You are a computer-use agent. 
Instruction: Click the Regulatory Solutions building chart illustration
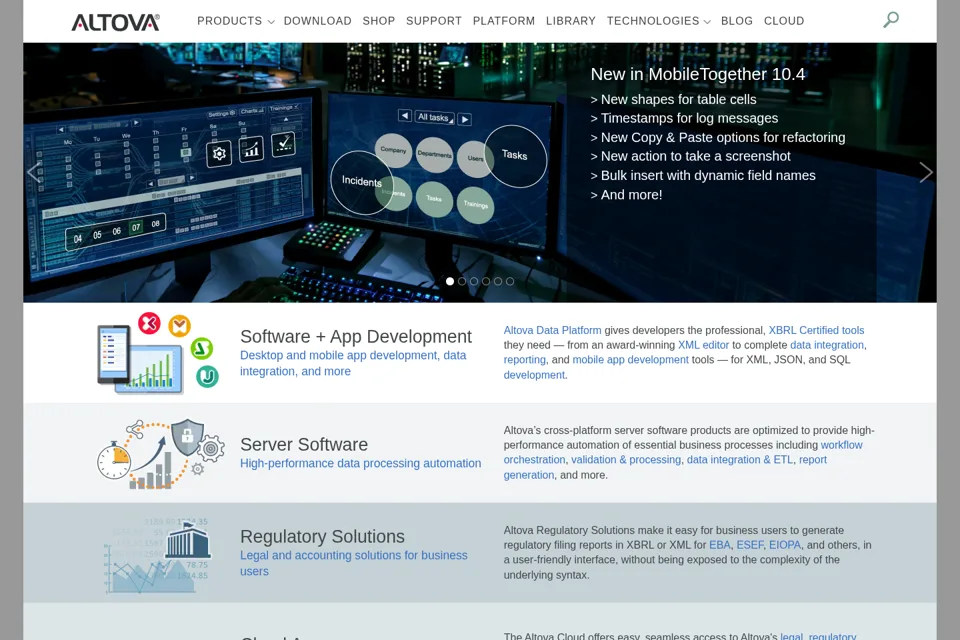coord(157,555)
